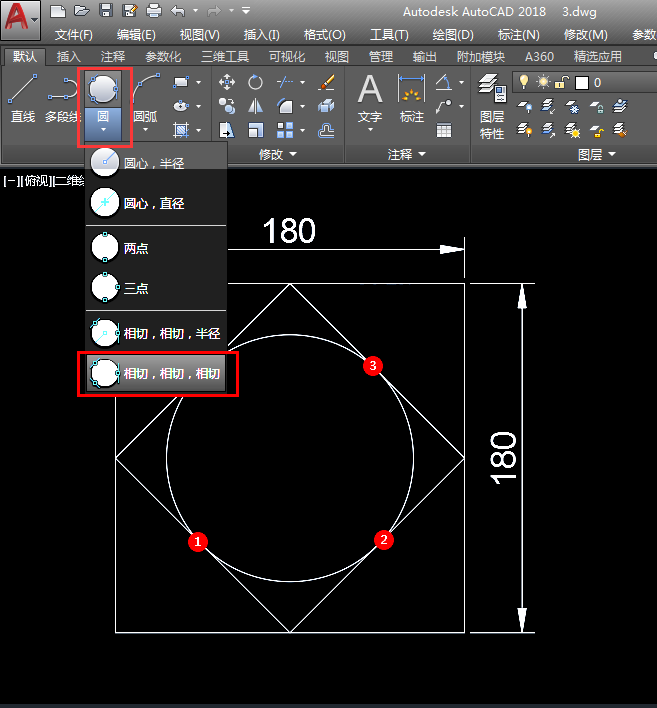The width and height of the screenshot is (657, 708).
Task: Expand the 圆弧 arc dropdown arrow
Action: click(x=145, y=130)
